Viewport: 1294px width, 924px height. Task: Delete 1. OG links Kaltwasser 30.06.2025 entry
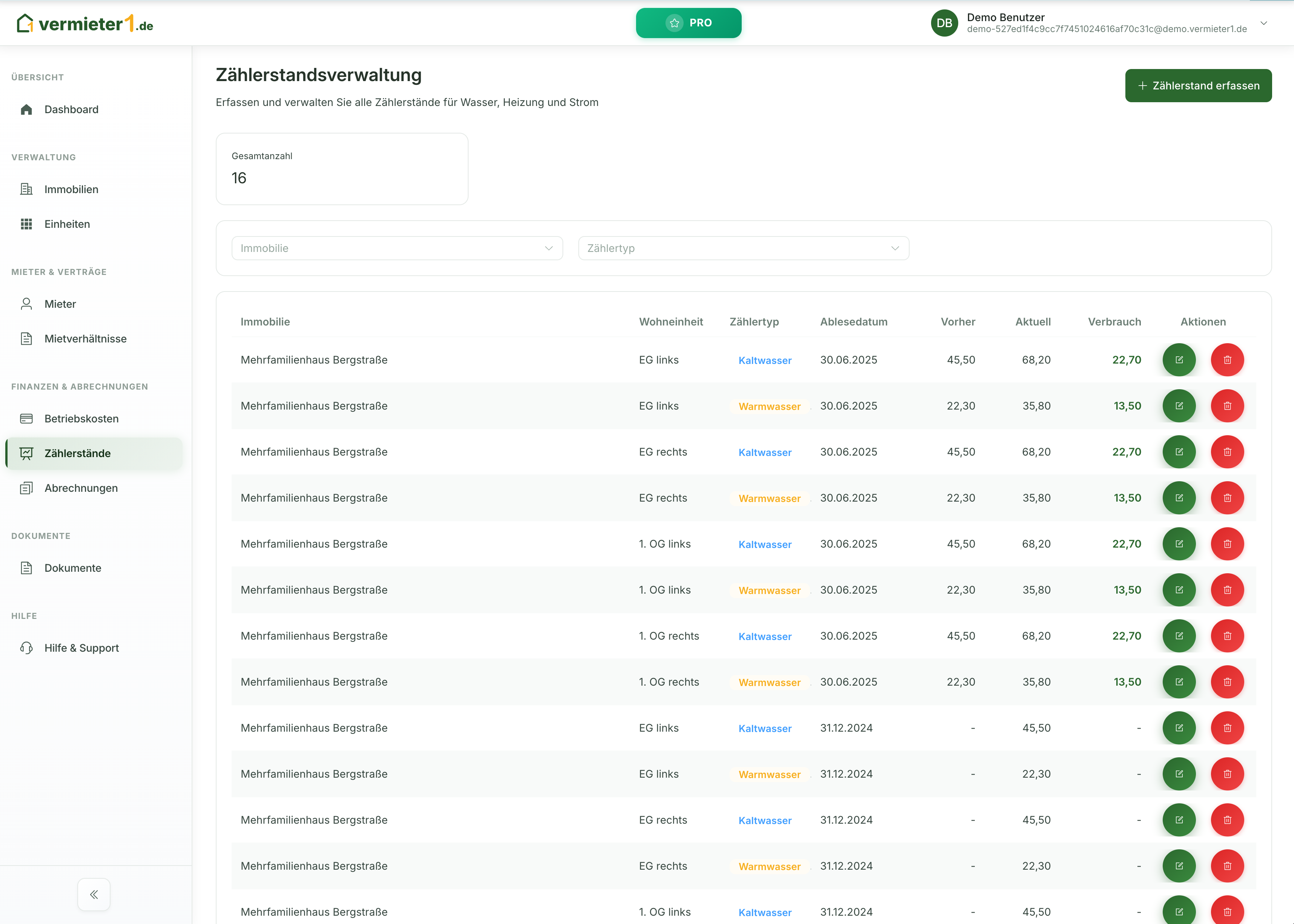tap(1227, 544)
